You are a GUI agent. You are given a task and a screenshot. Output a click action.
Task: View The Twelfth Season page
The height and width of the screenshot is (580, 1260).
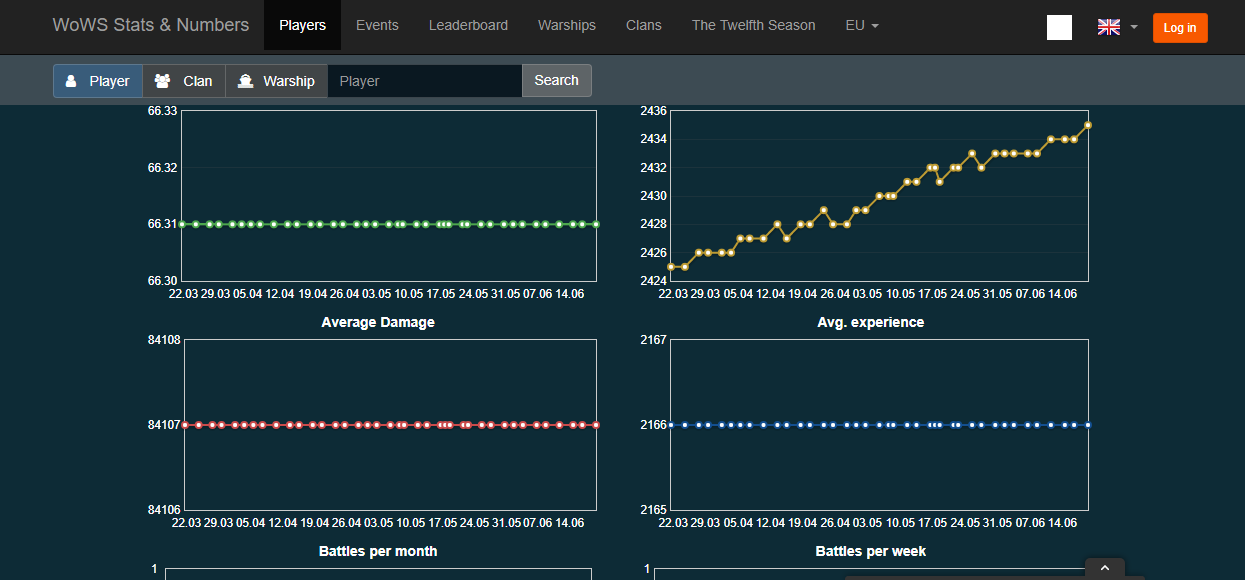pyautogui.click(x=754, y=25)
